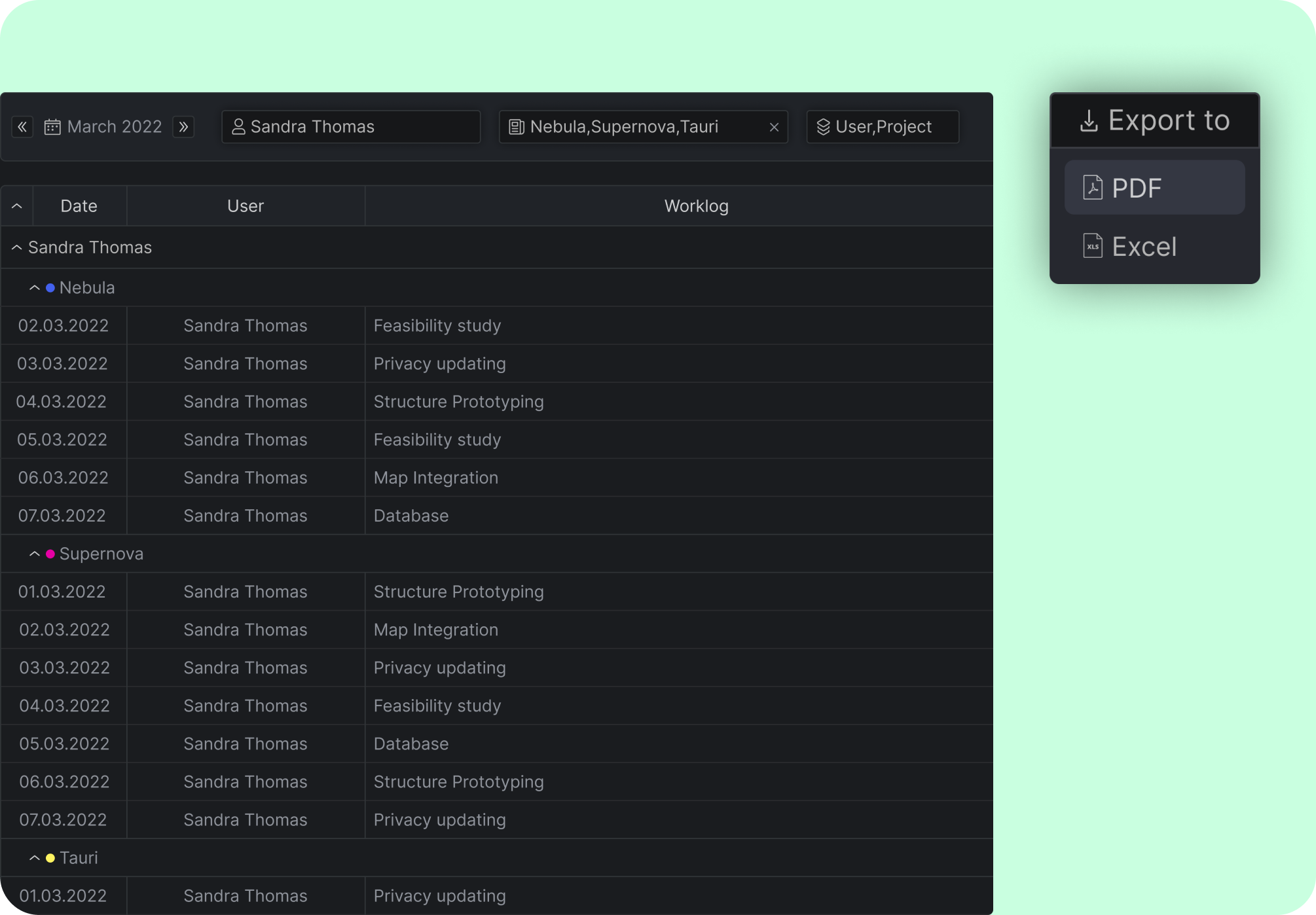Clear selected projects with the X button
The width and height of the screenshot is (1316, 915).
(773, 127)
